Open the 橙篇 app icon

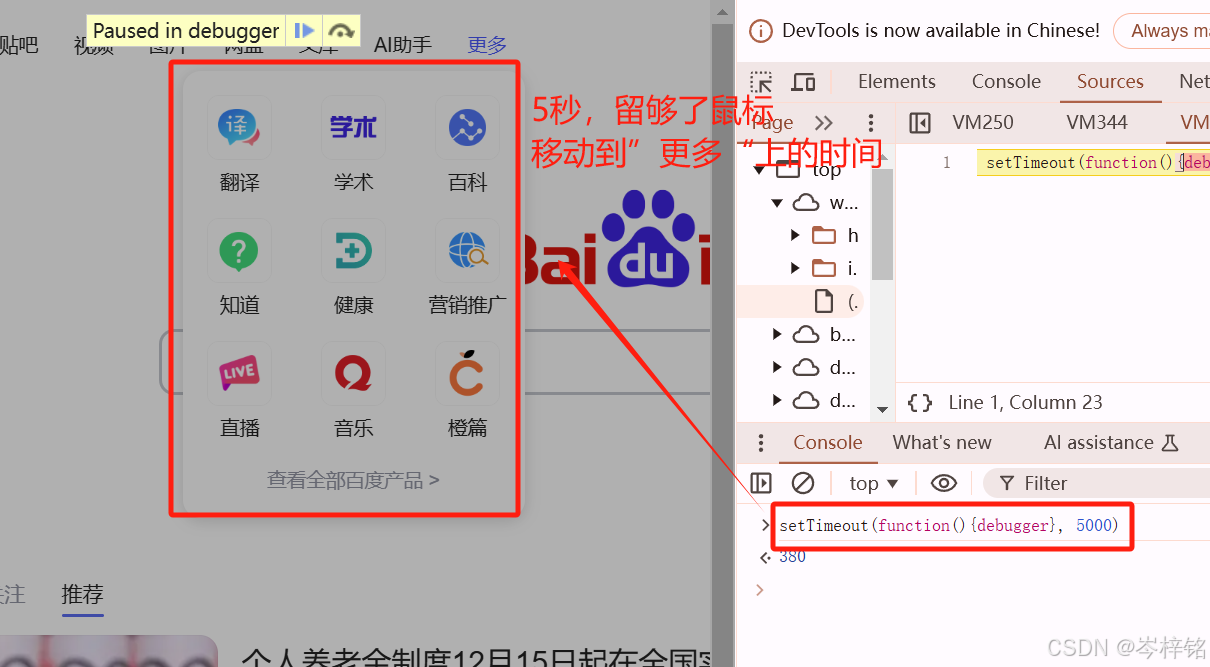[467, 373]
